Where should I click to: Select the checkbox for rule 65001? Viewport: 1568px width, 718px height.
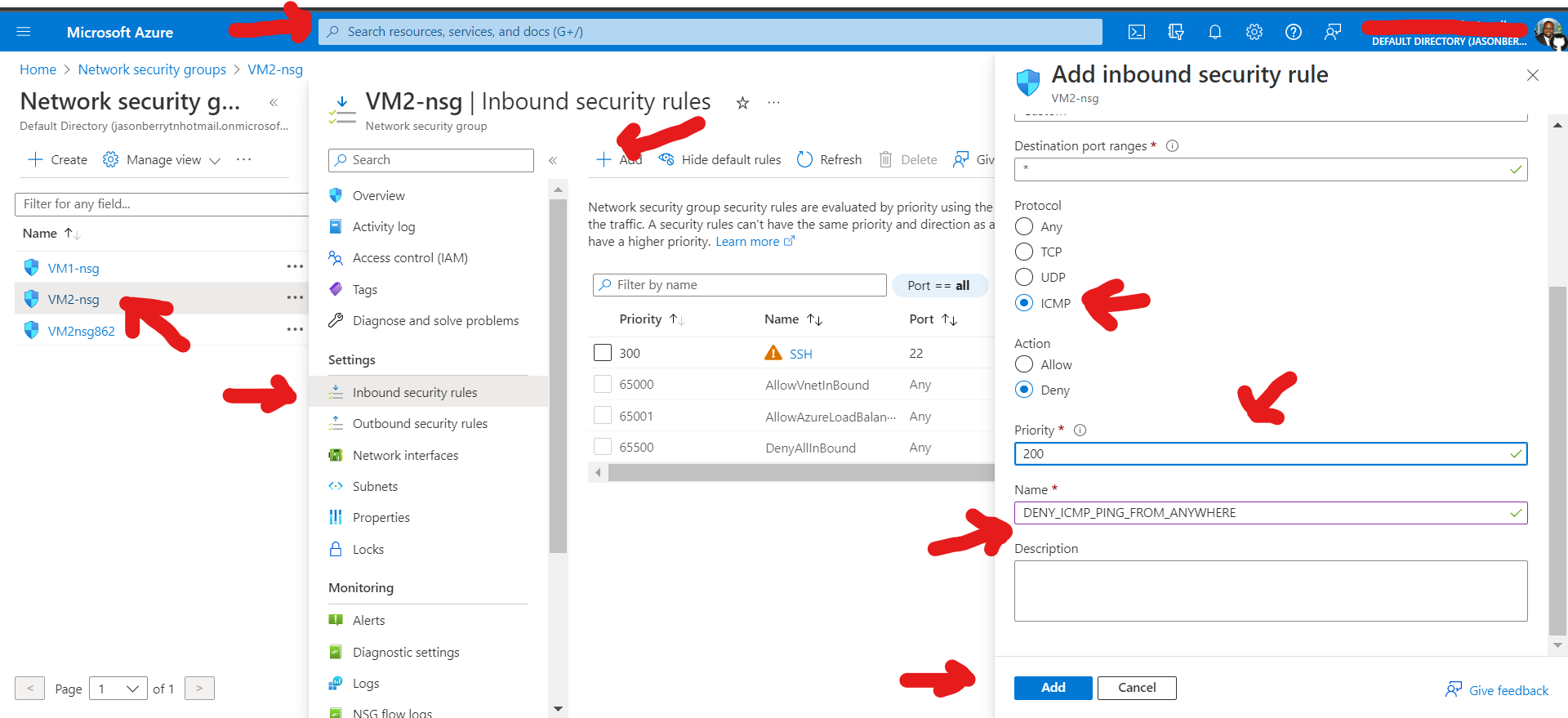click(603, 416)
